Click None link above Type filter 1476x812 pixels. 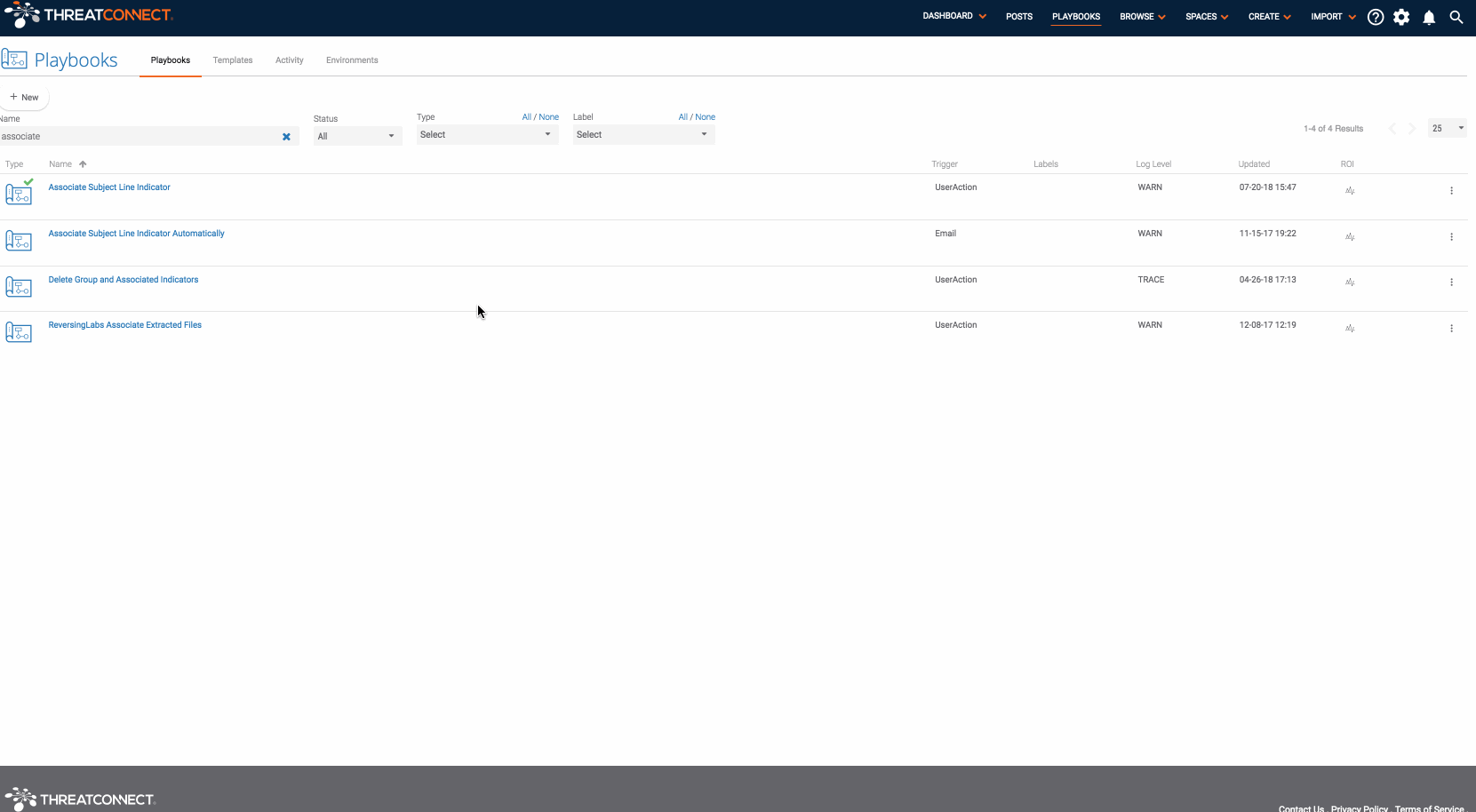(549, 117)
